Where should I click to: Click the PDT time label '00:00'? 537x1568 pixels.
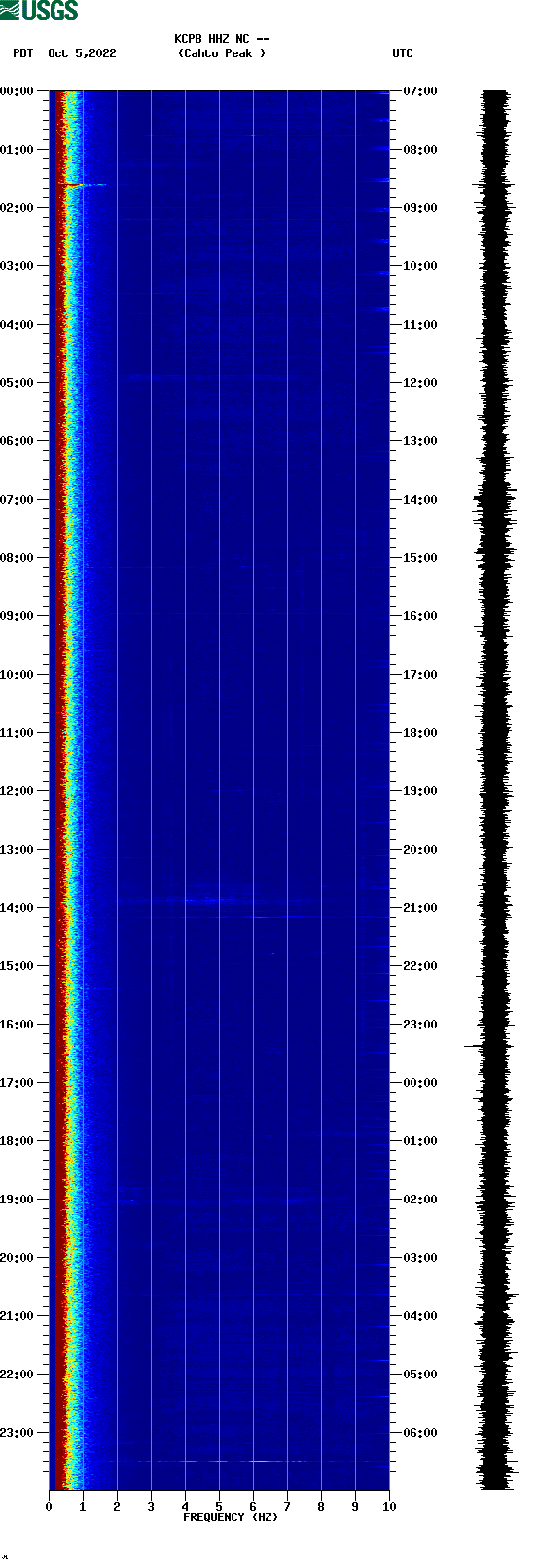(x=17, y=91)
